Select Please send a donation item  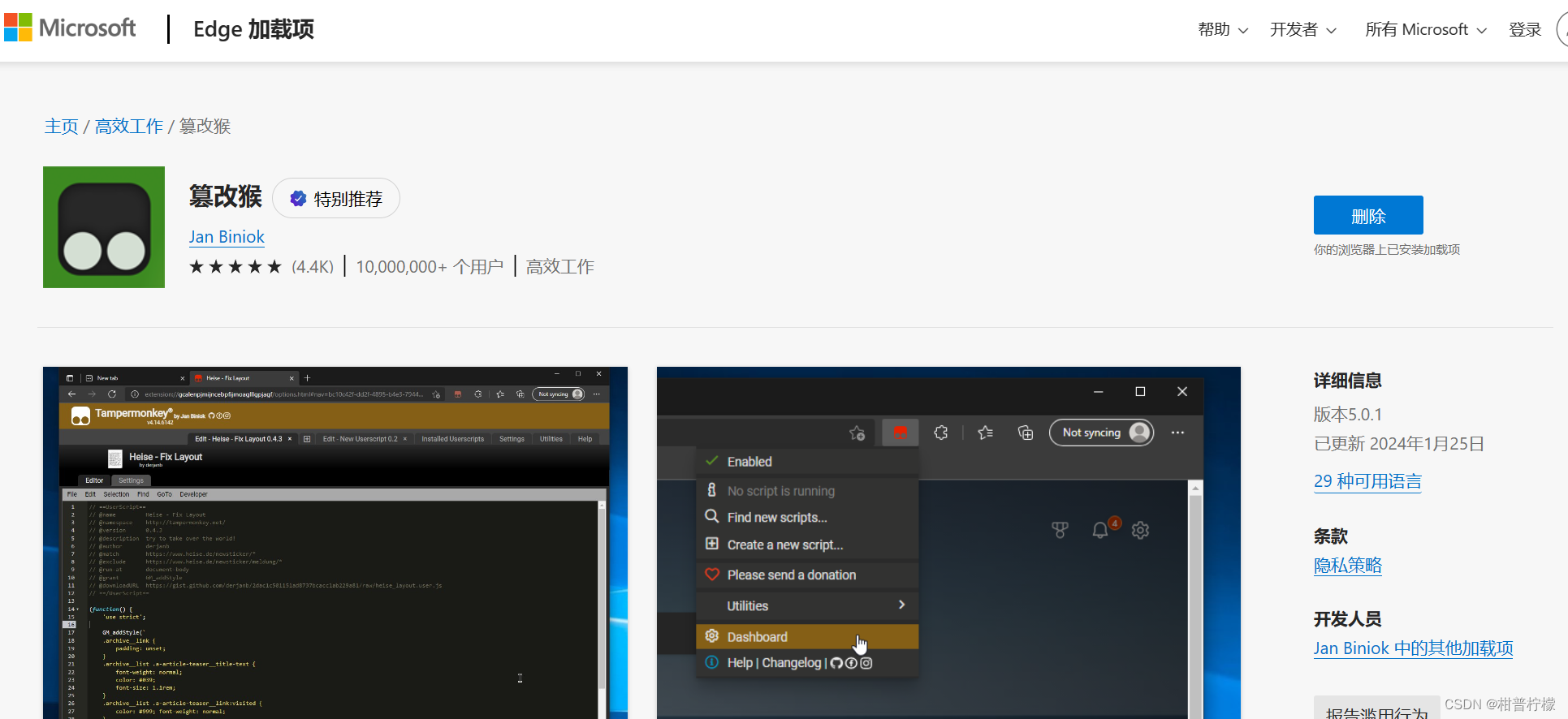807,575
